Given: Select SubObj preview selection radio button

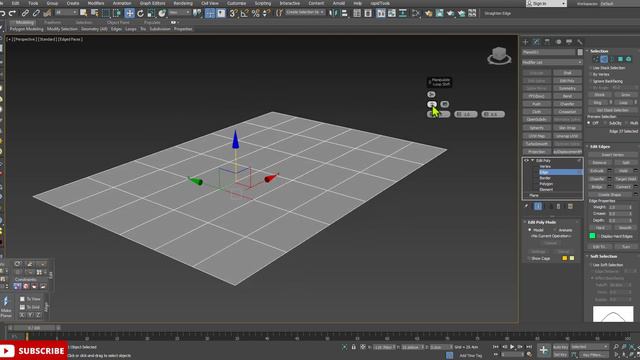Looking at the screenshot, I should [606, 123].
